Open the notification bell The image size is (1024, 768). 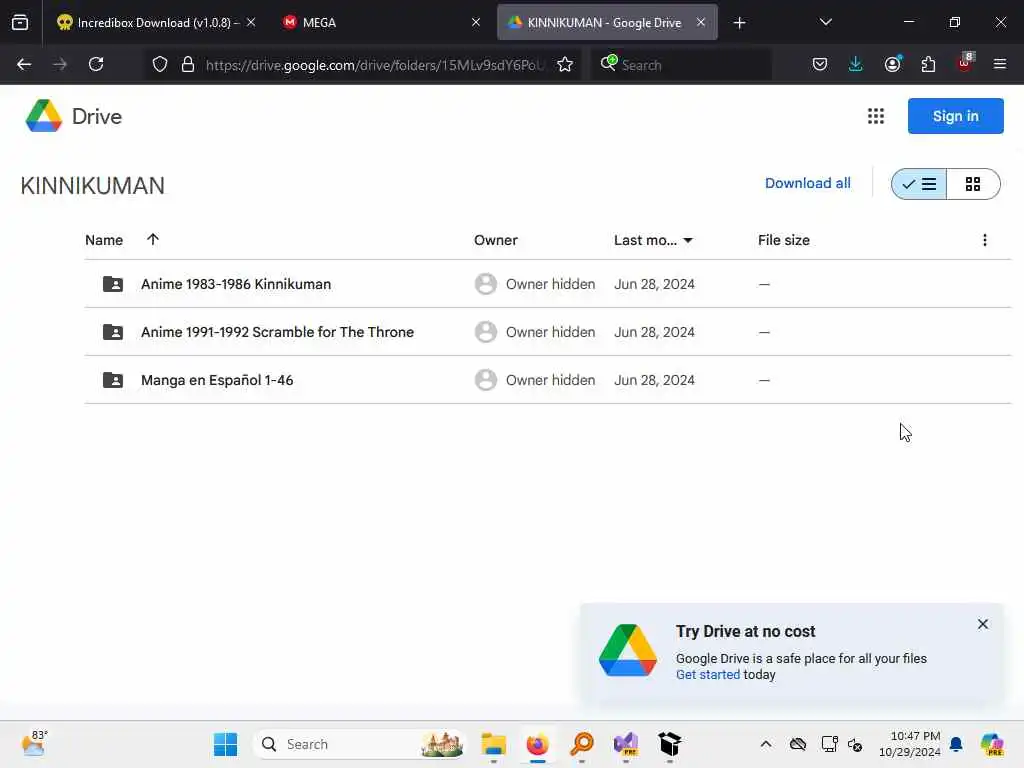pos(956,744)
